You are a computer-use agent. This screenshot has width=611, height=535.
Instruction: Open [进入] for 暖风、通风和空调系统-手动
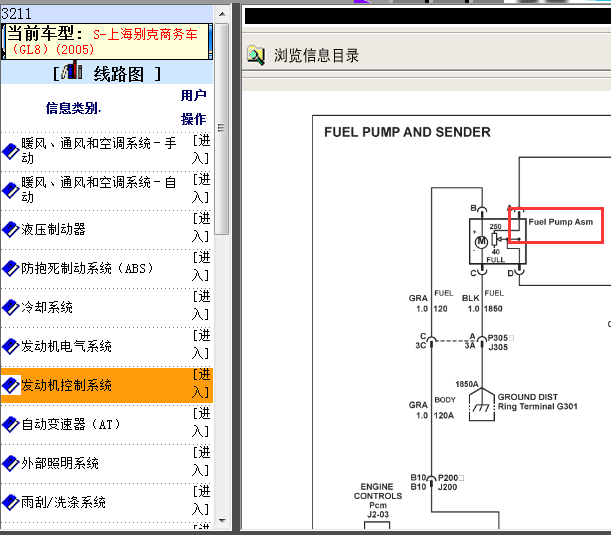pyautogui.click(x=201, y=150)
